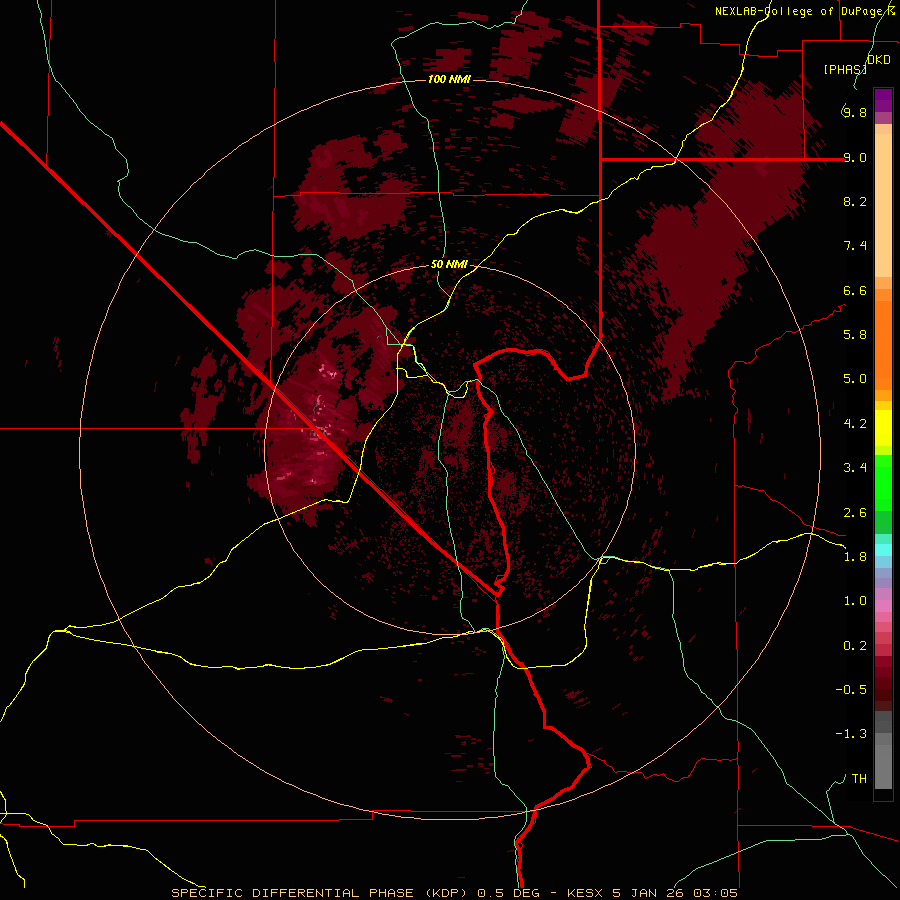
Task: Click the 9.0 scale label
Action: [855, 157]
